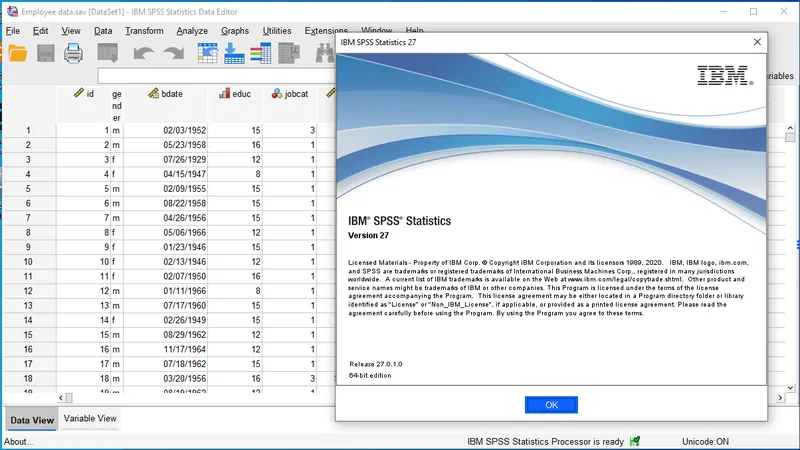Click the Go to variable icon
This screenshot has height=450, width=800.
(234, 53)
